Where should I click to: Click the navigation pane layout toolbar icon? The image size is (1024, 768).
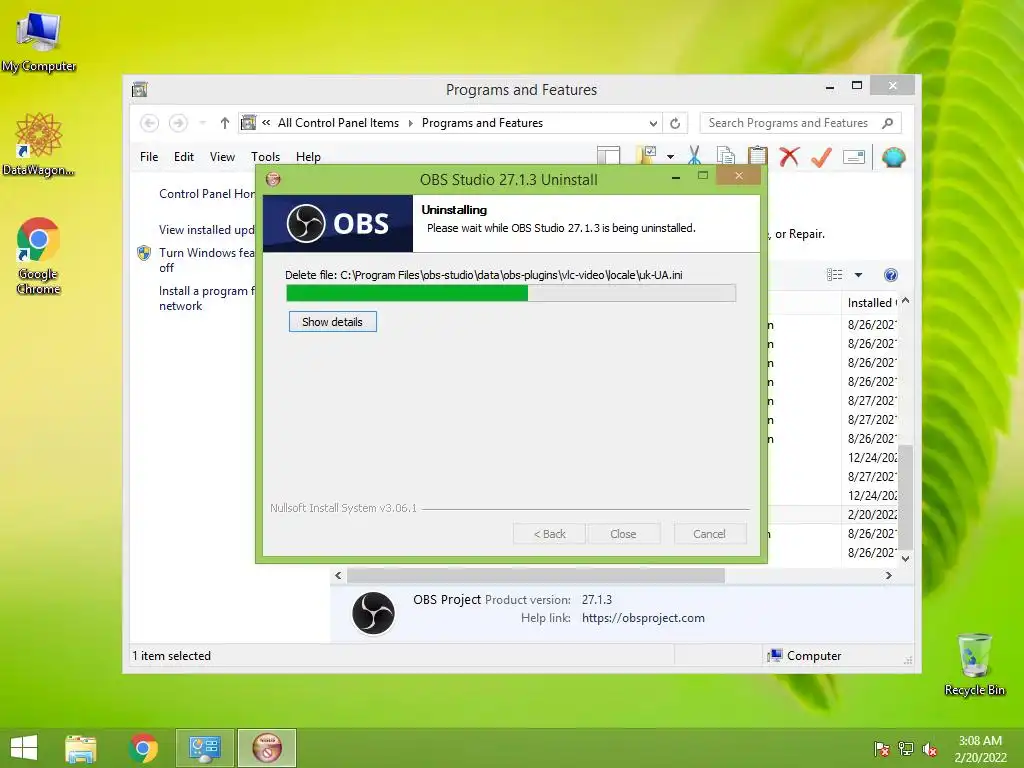[x=608, y=155]
